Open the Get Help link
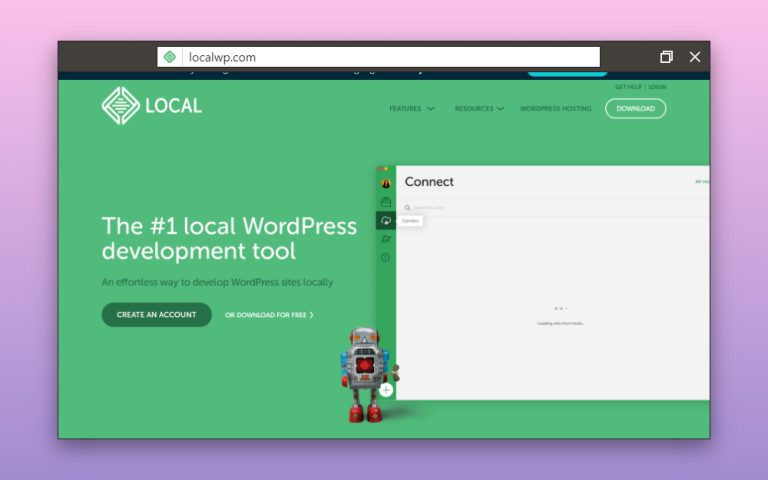The height and width of the screenshot is (480, 768). click(x=628, y=87)
